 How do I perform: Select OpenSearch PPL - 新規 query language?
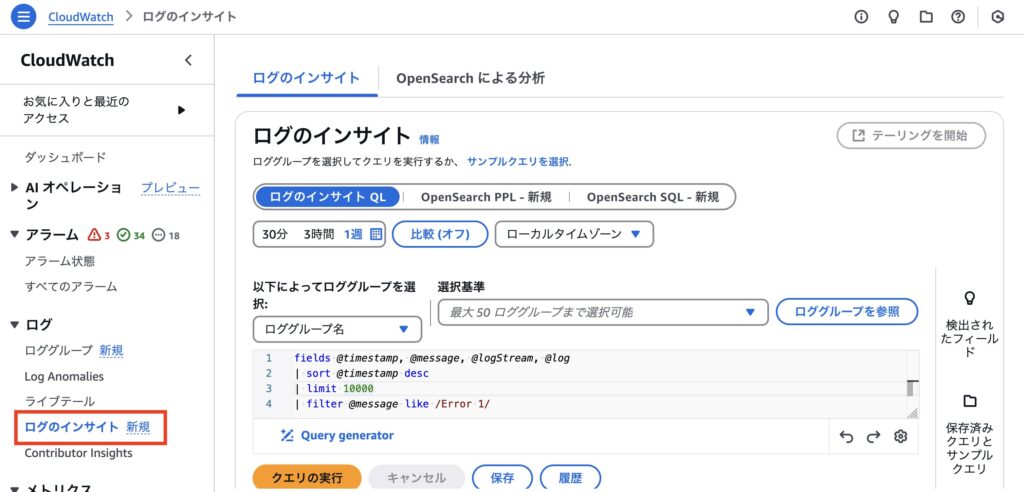pyautogui.click(x=486, y=197)
